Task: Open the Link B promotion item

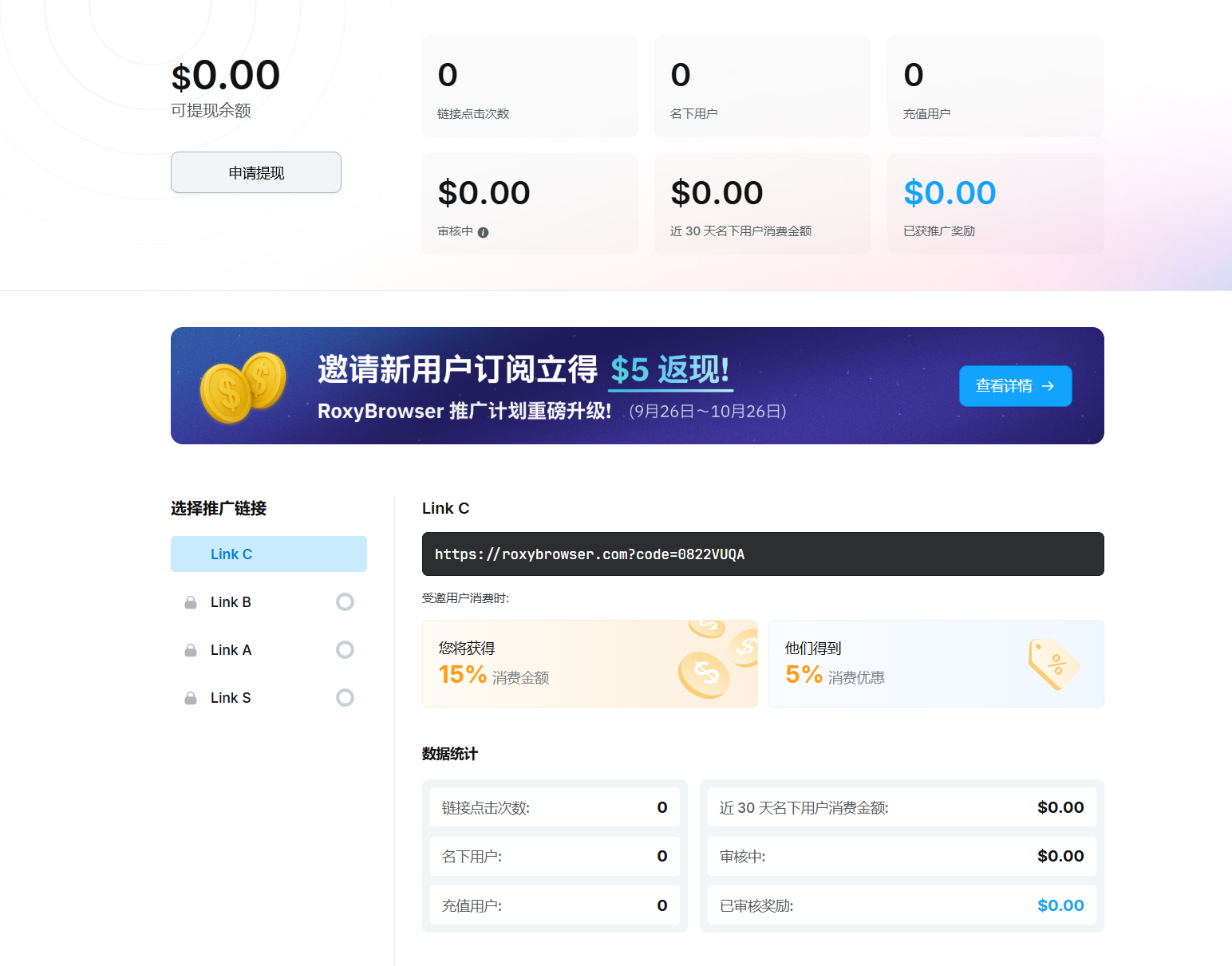Action: (231, 602)
